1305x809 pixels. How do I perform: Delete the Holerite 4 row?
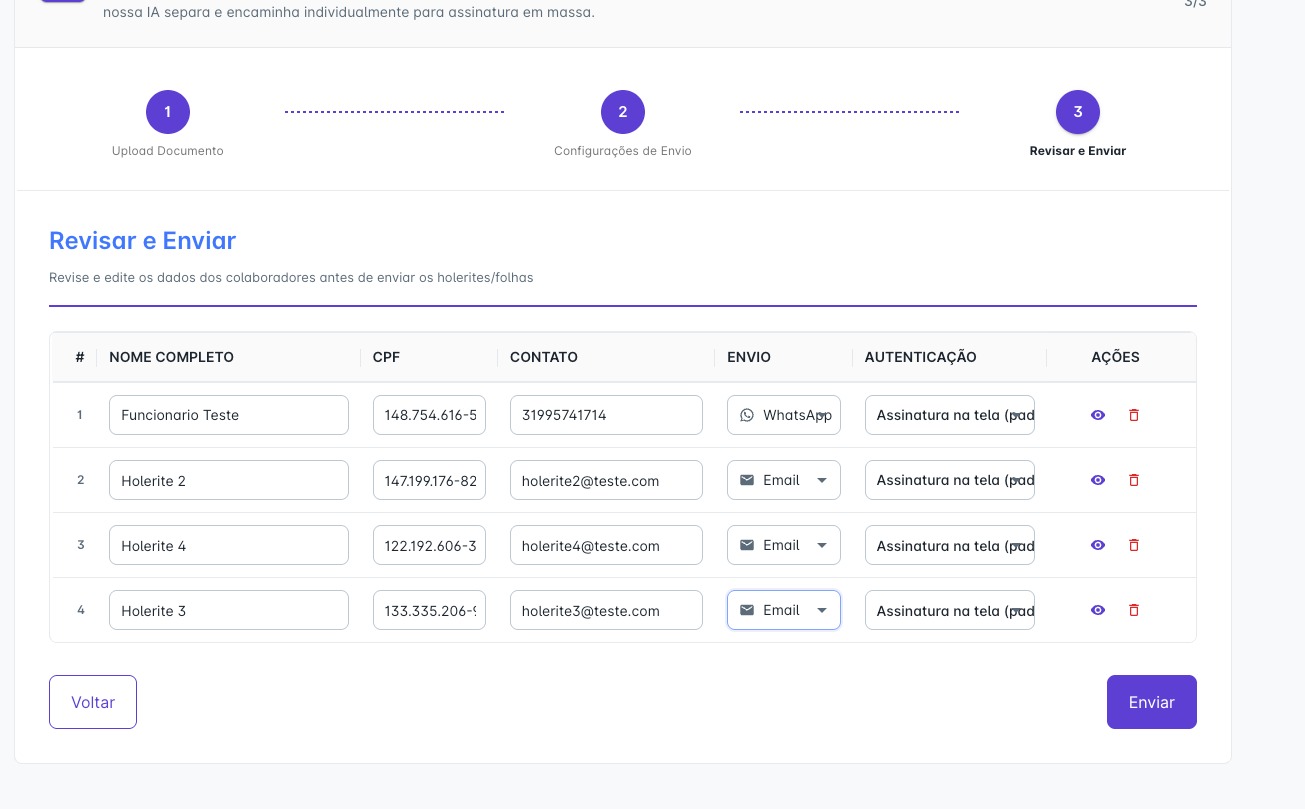click(x=1134, y=545)
